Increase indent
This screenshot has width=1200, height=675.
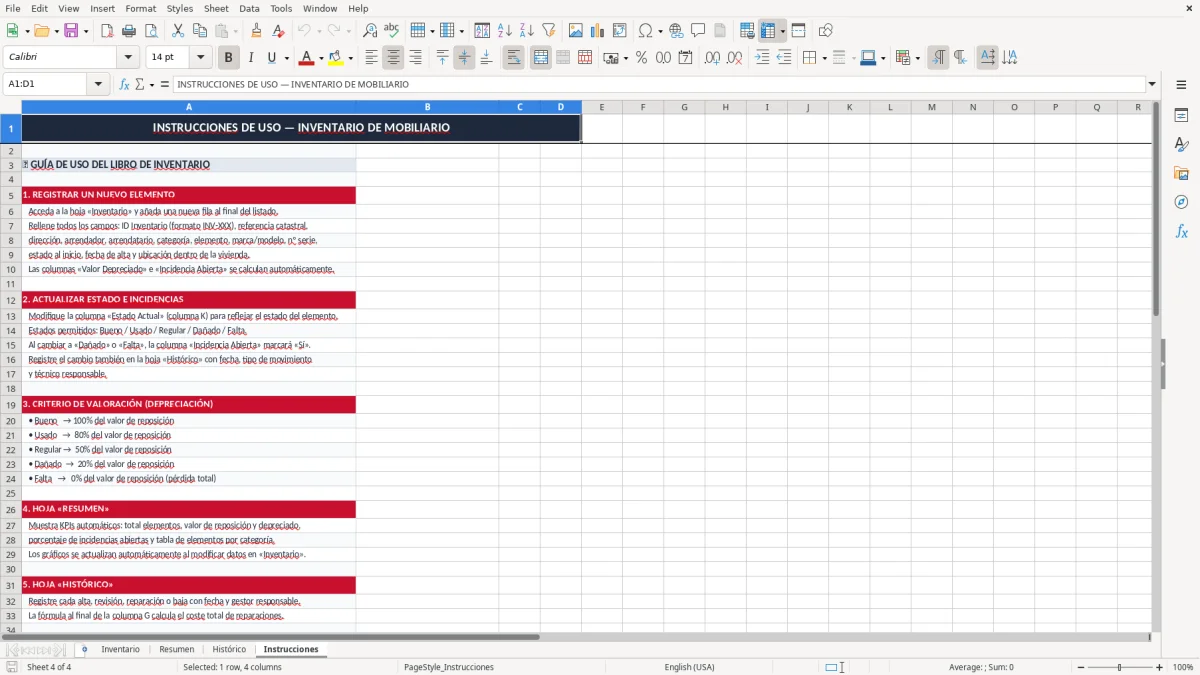coord(762,58)
